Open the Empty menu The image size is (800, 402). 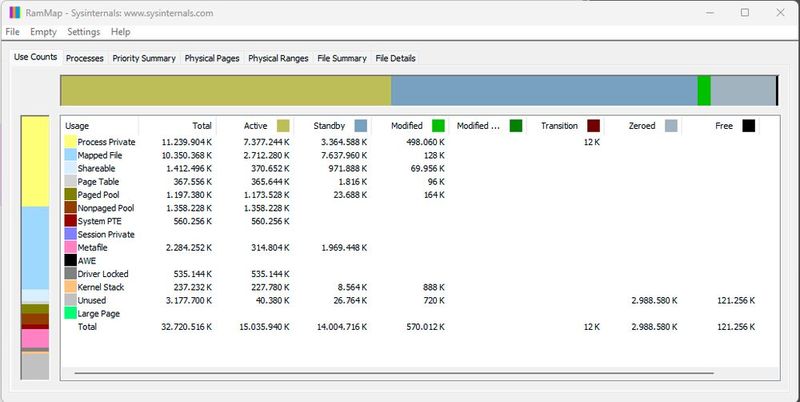43,32
